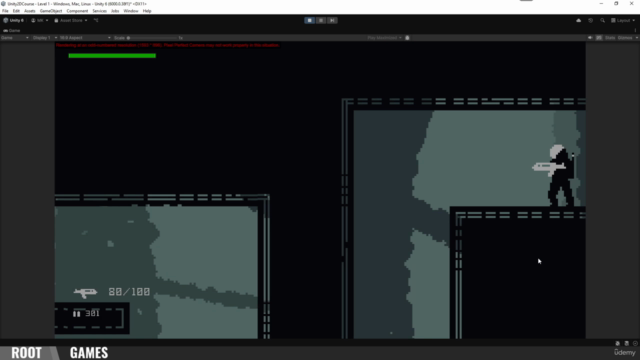The width and height of the screenshot is (640, 360).
Task: Step forward one frame
Action: pos(332,20)
